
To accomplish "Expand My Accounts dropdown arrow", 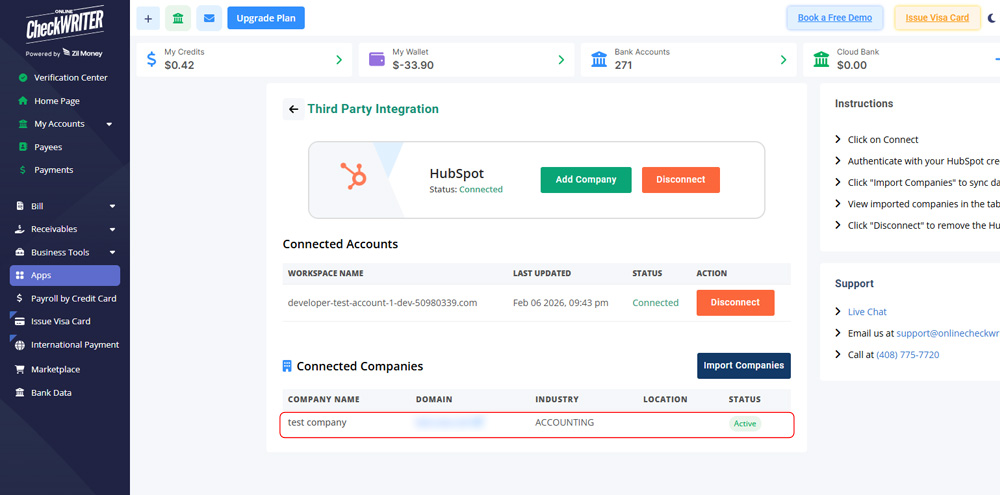I will (109, 124).
